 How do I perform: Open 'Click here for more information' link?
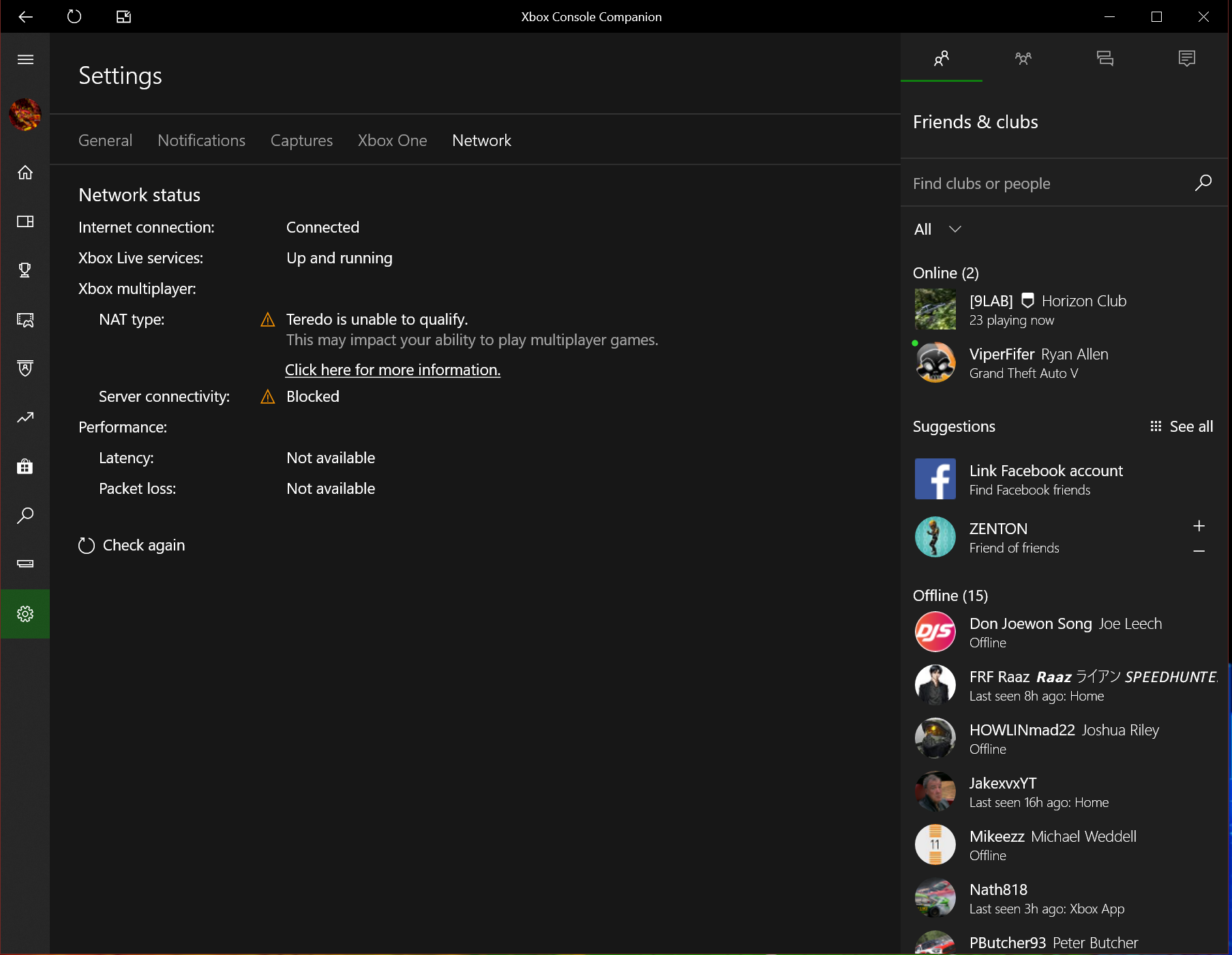(393, 370)
